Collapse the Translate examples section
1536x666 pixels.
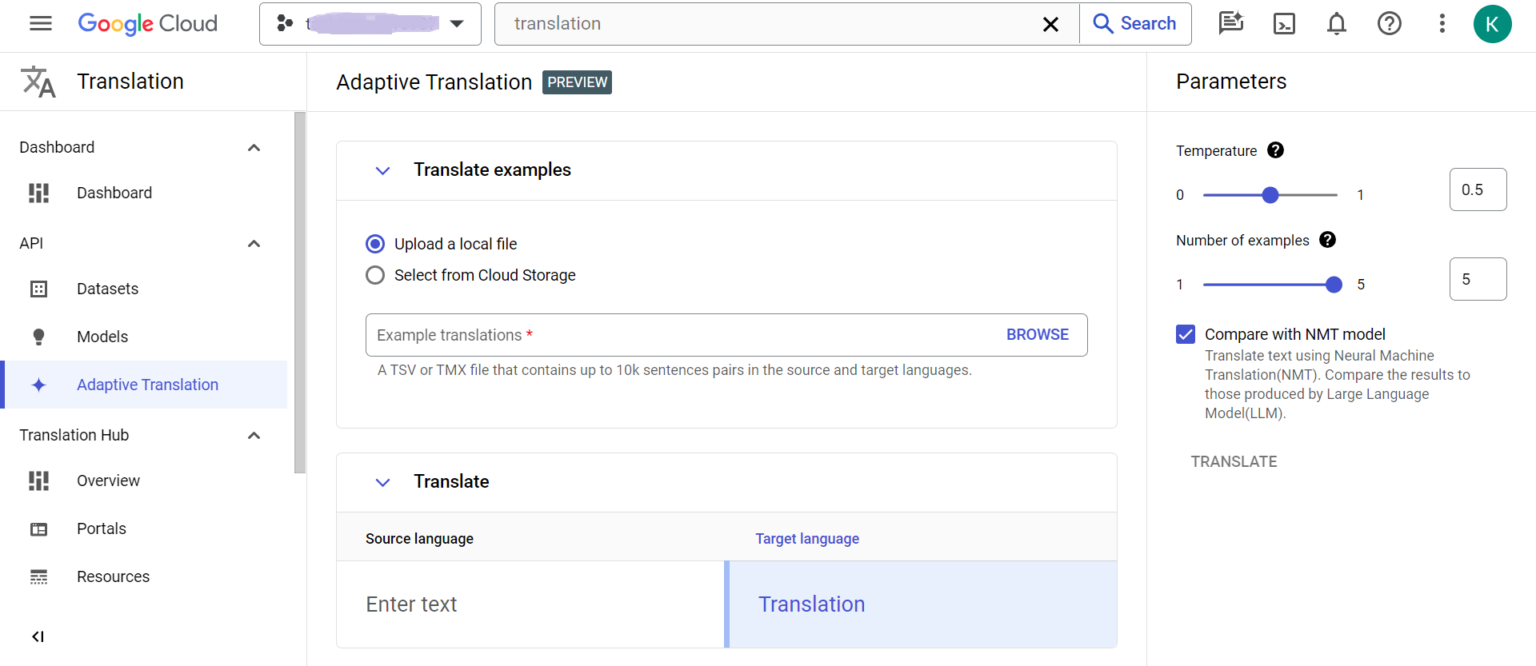coord(383,170)
